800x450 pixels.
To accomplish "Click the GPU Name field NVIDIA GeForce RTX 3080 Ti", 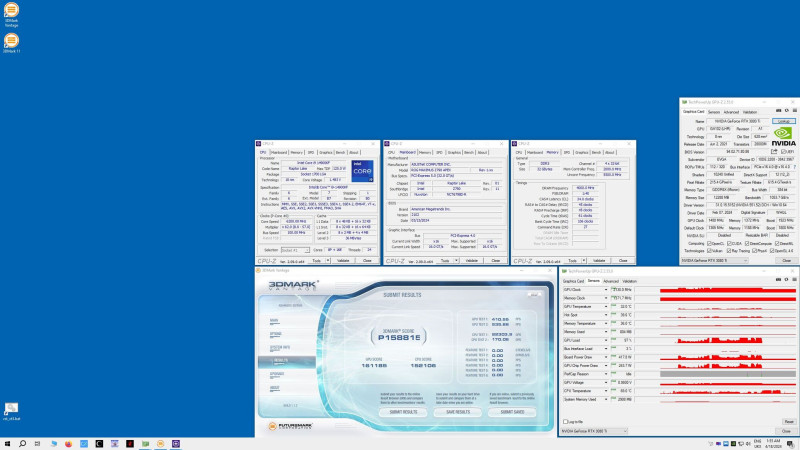I will [x=738, y=121].
